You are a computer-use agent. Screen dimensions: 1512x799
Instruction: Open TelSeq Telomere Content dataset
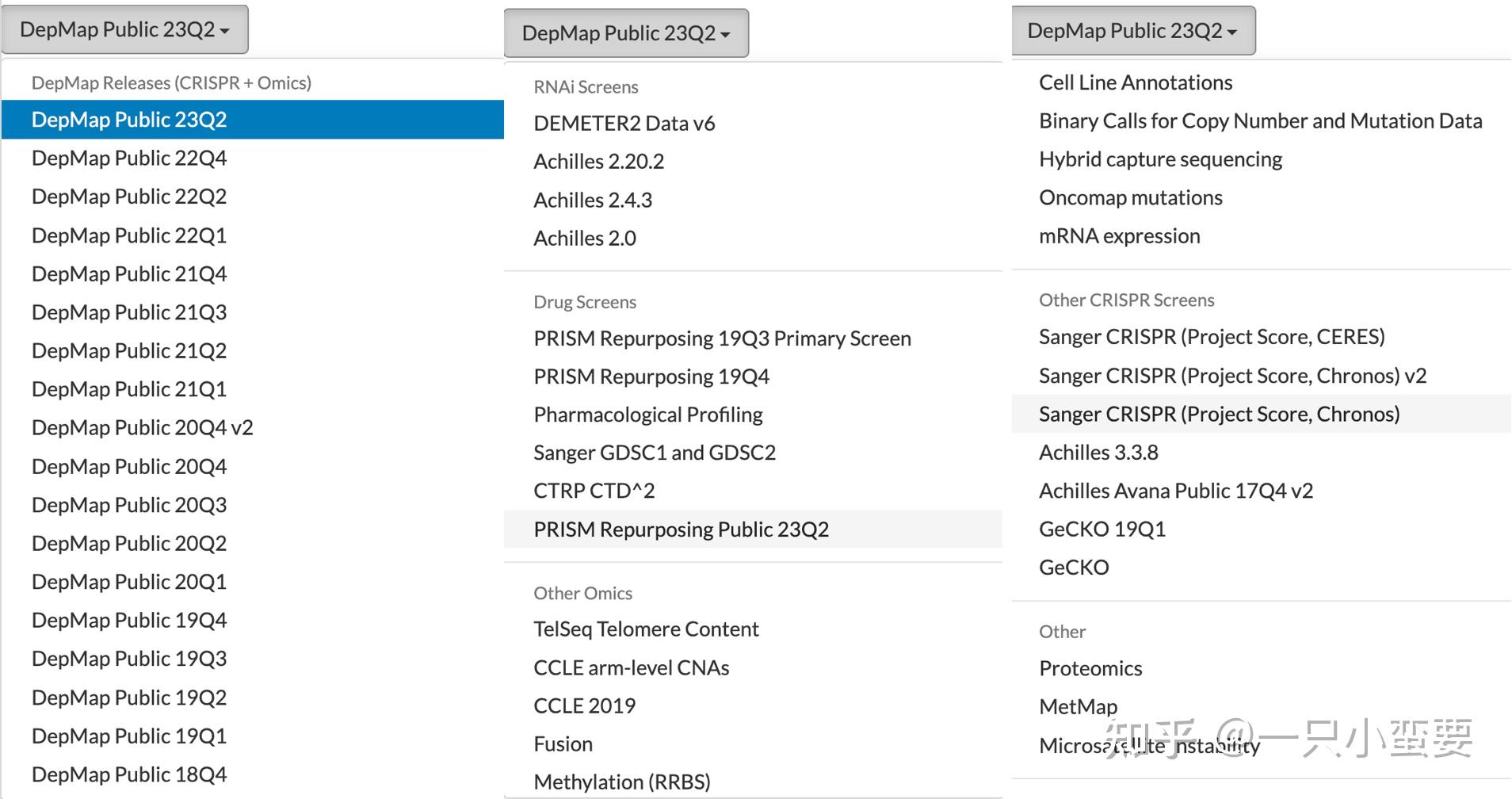(x=646, y=629)
